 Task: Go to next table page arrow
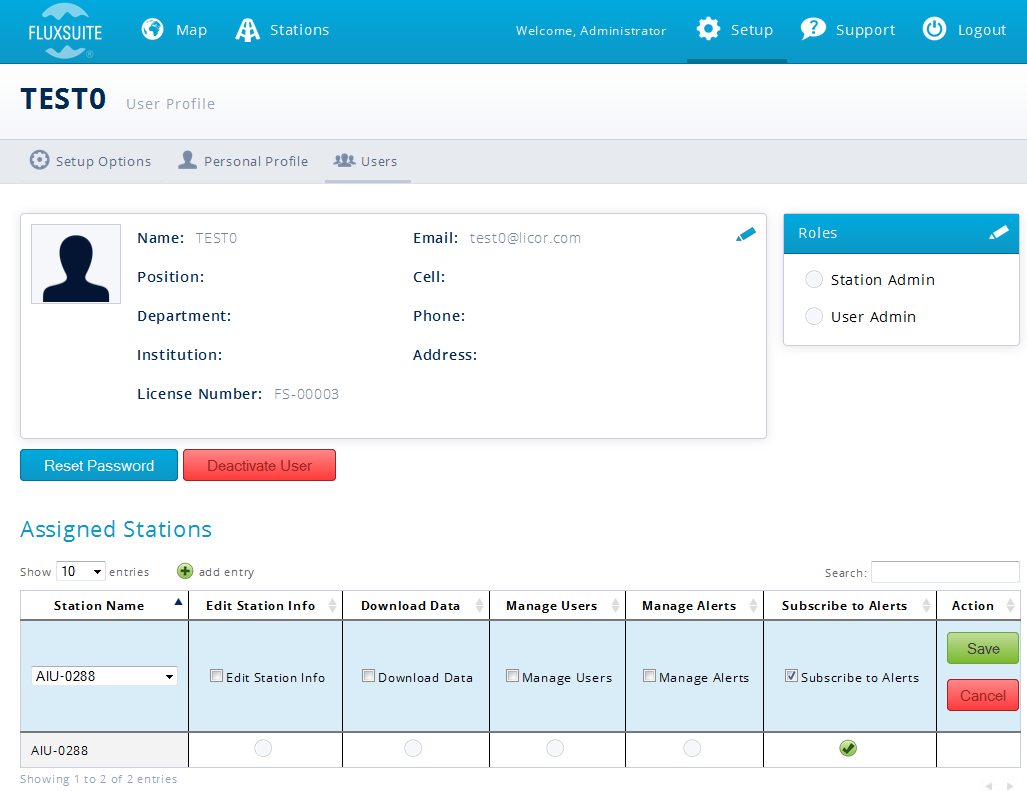[x=1010, y=785]
